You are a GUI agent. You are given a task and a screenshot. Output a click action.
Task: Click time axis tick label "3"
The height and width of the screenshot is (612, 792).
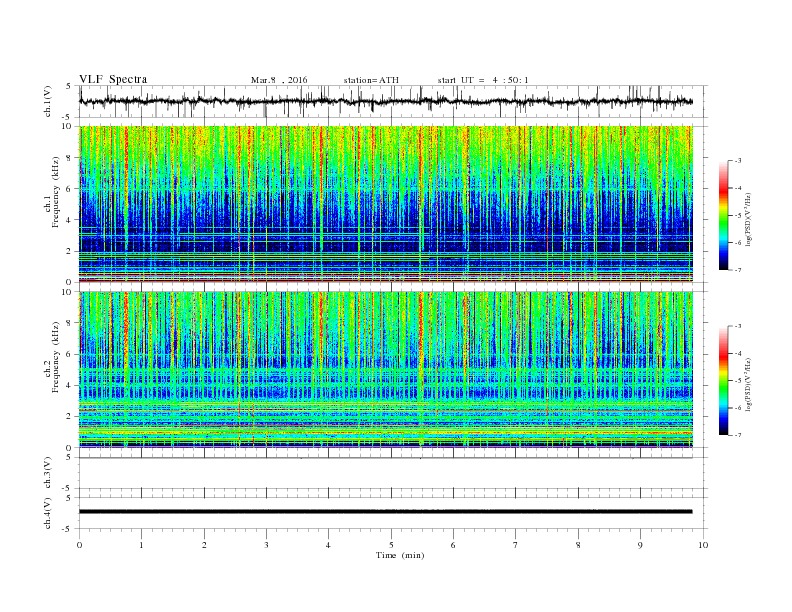267,545
